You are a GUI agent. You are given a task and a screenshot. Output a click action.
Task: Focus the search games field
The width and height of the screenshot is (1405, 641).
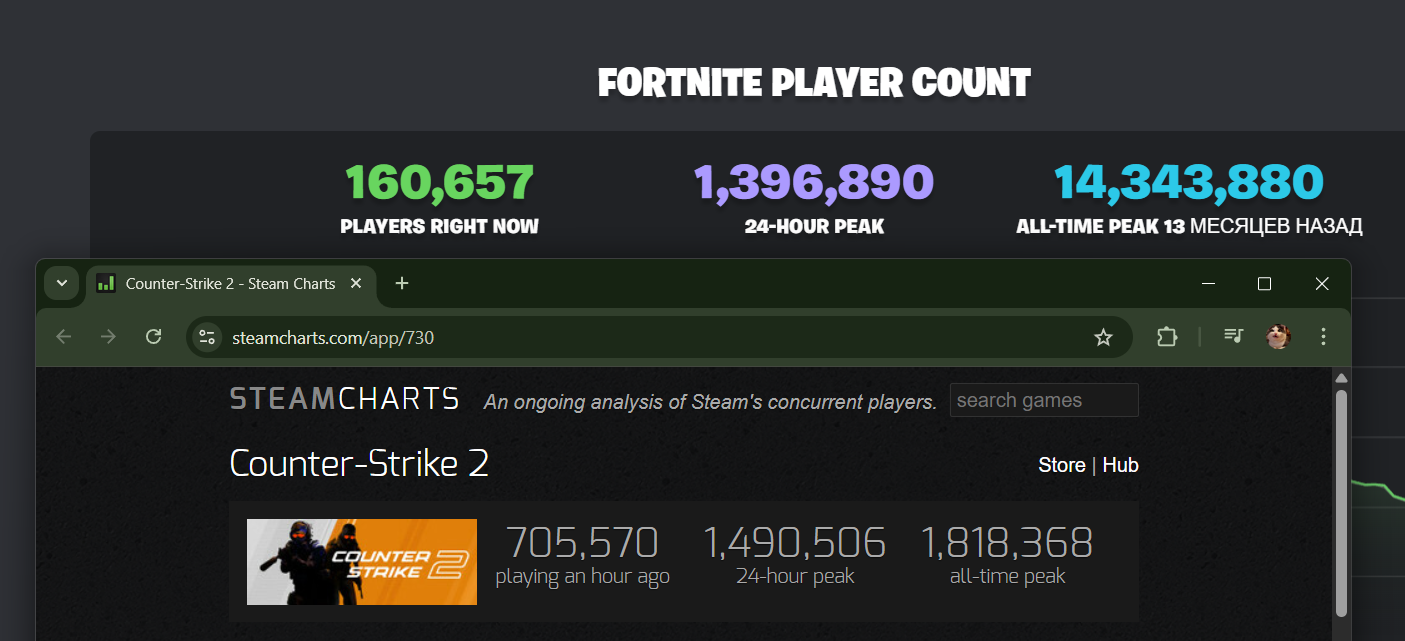click(x=1044, y=400)
